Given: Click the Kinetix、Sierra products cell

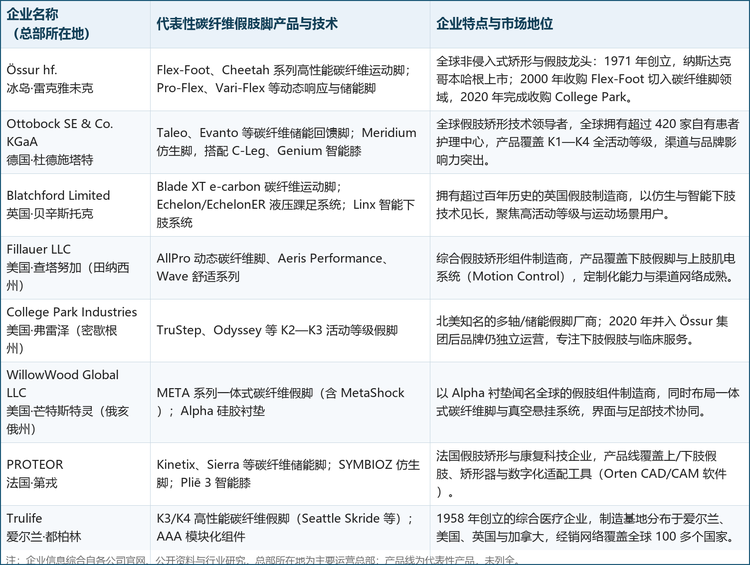Looking at the screenshot, I should tap(290, 474).
